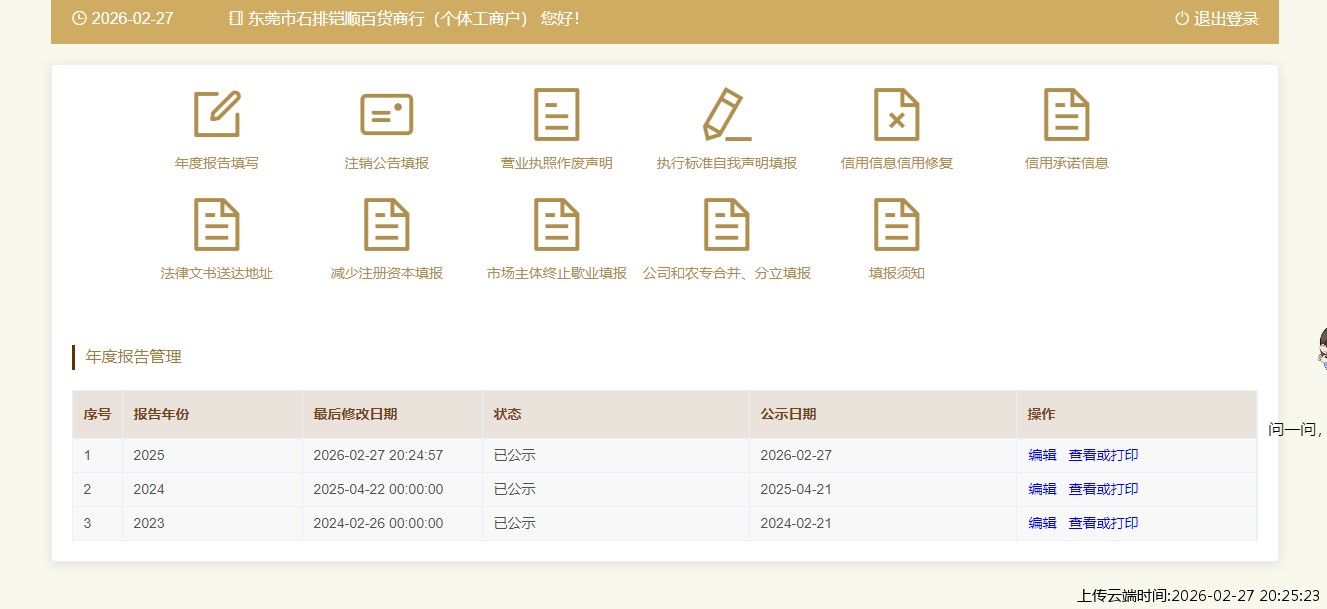Open the 填报须知 icon
This screenshot has width=1327, height=609.
coord(897,224)
